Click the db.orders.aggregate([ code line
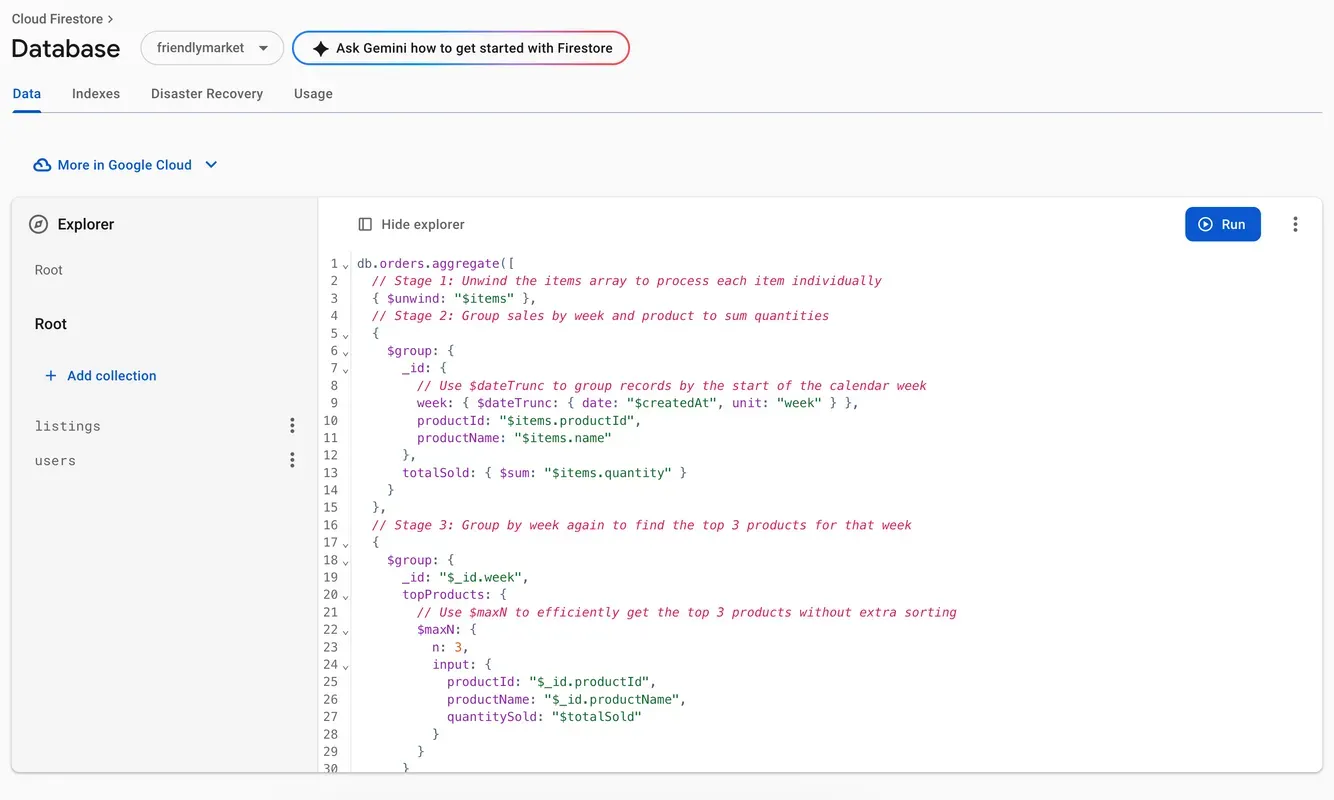This screenshot has height=800, width=1334. pos(435,263)
